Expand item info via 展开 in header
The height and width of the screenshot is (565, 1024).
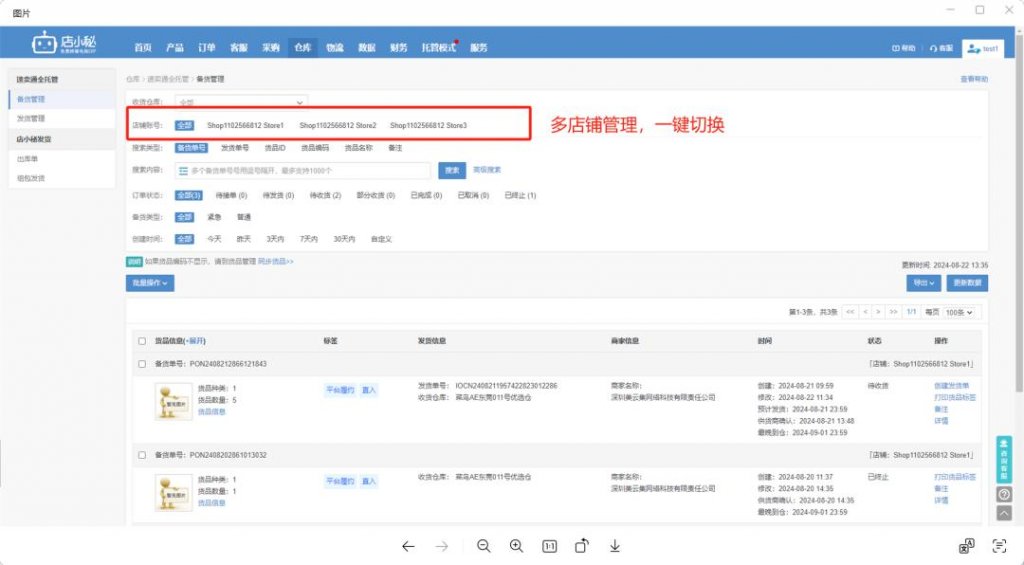pos(196,341)
